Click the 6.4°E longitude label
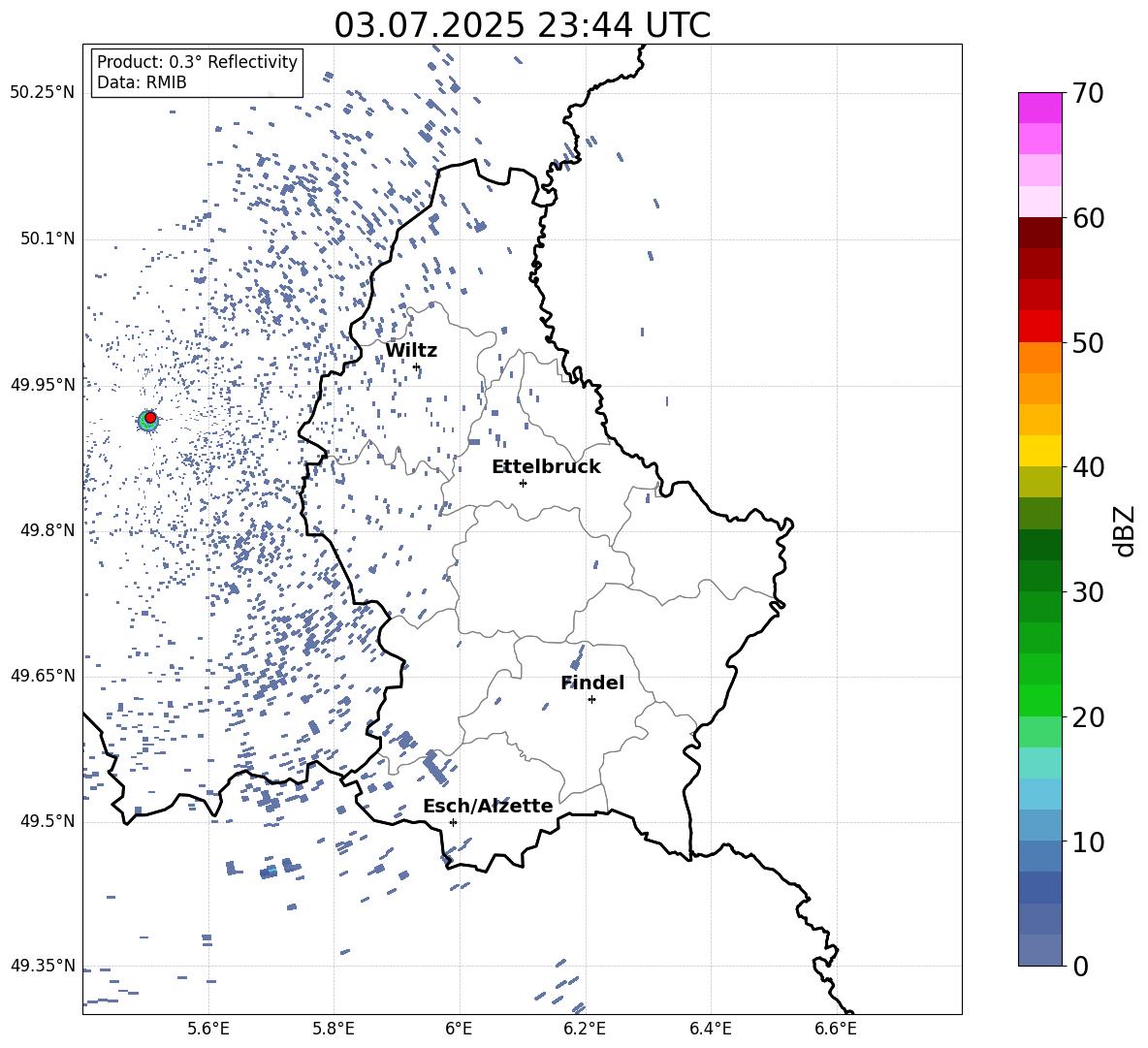This screenshot has width=1148, height=1048. (710, 1029)
